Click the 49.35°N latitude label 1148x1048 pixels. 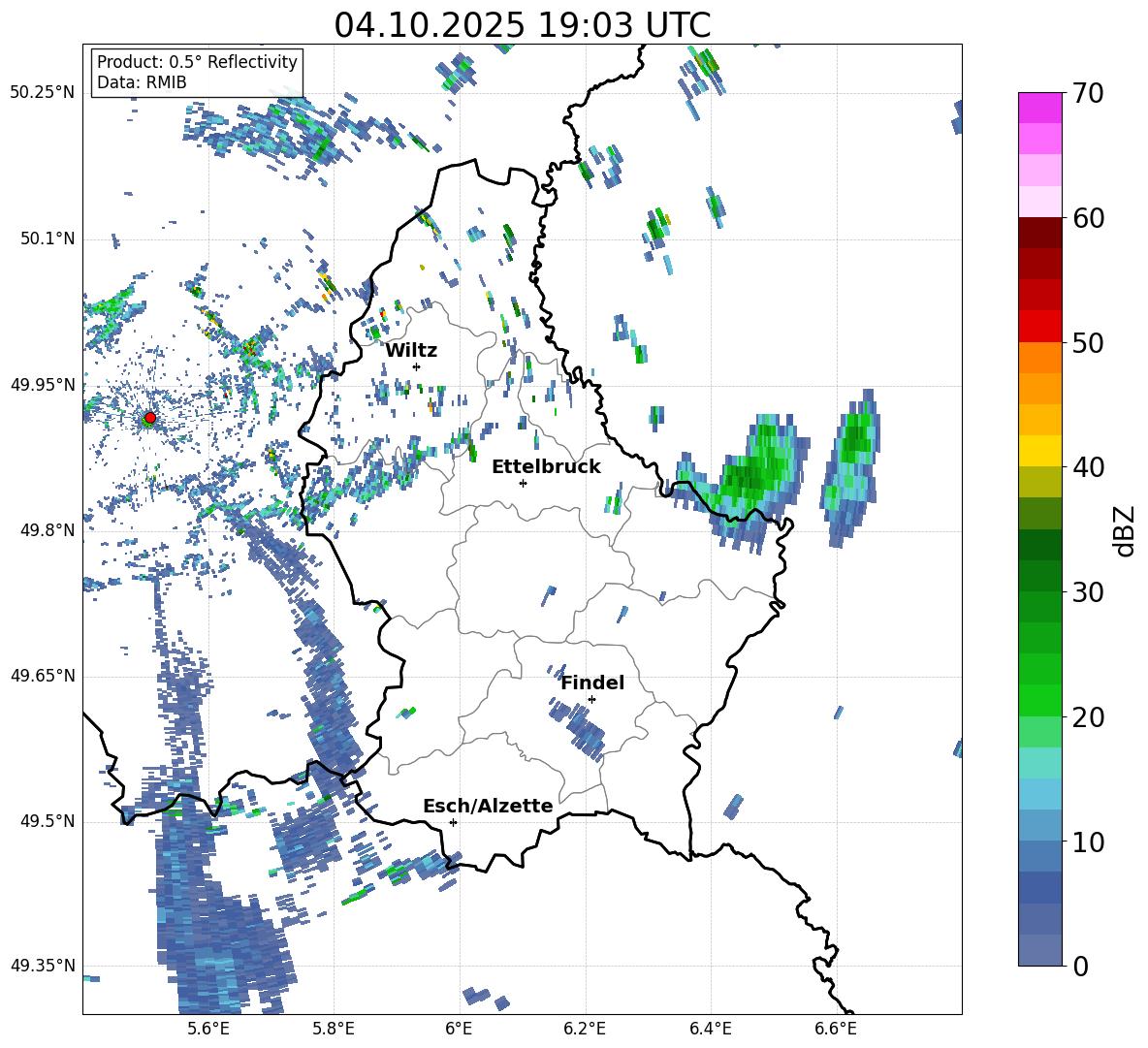[43, 966]
